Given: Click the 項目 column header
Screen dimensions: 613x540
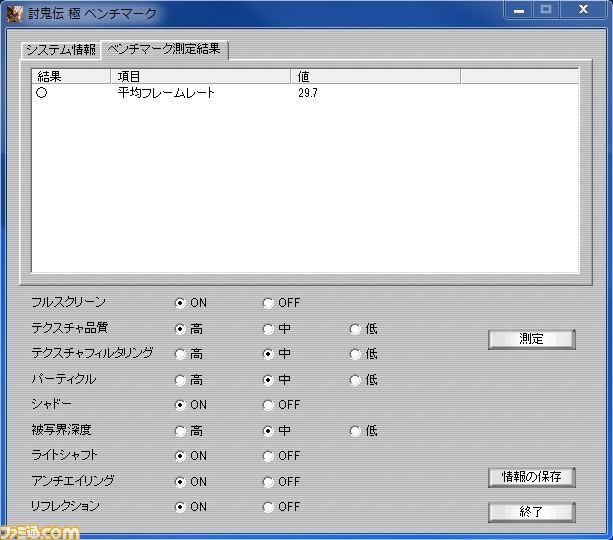Looking at the screenshot, I should tap(201, 76).
